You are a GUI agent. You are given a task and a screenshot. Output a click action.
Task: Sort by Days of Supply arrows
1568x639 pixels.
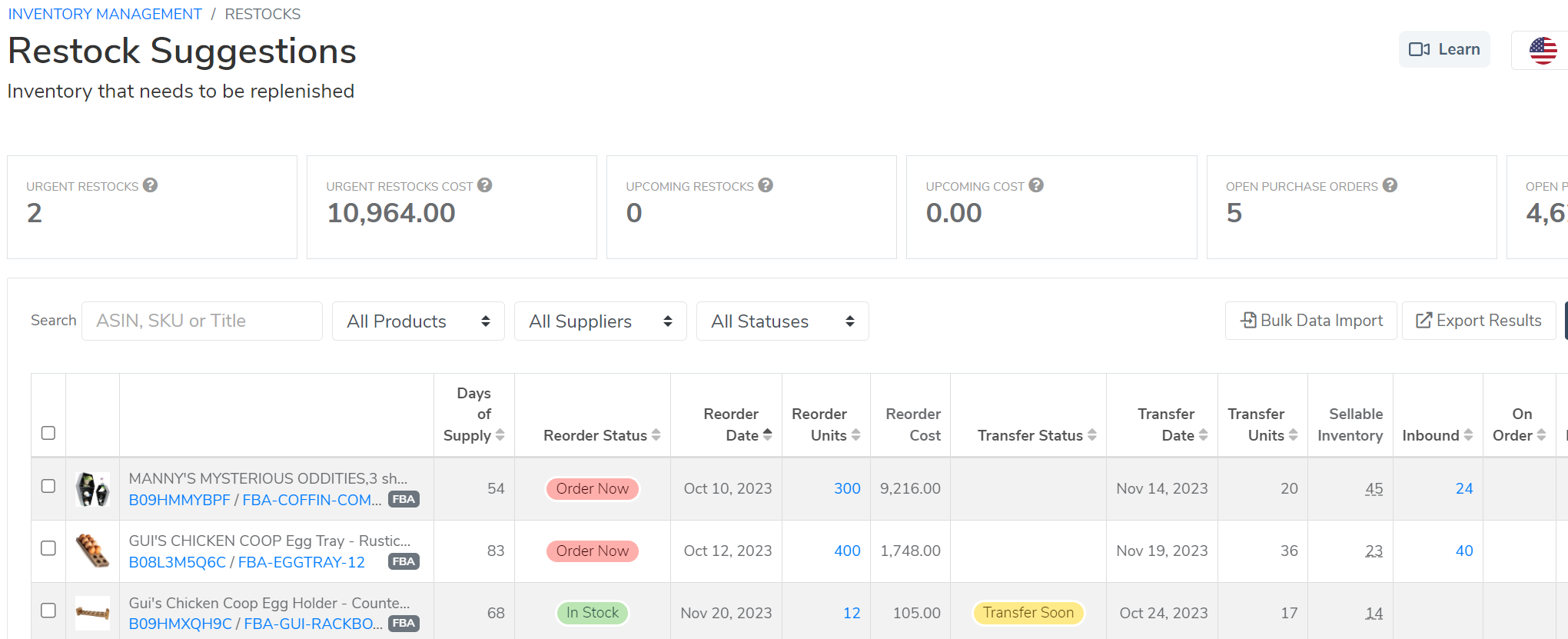click(500, 435)
